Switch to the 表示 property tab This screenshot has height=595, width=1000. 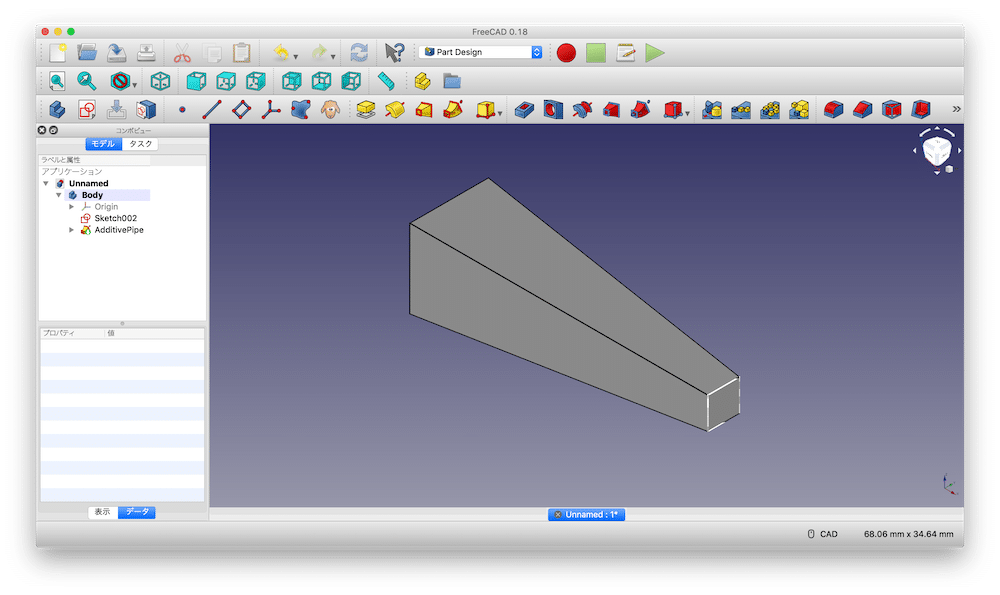point(102,512)
